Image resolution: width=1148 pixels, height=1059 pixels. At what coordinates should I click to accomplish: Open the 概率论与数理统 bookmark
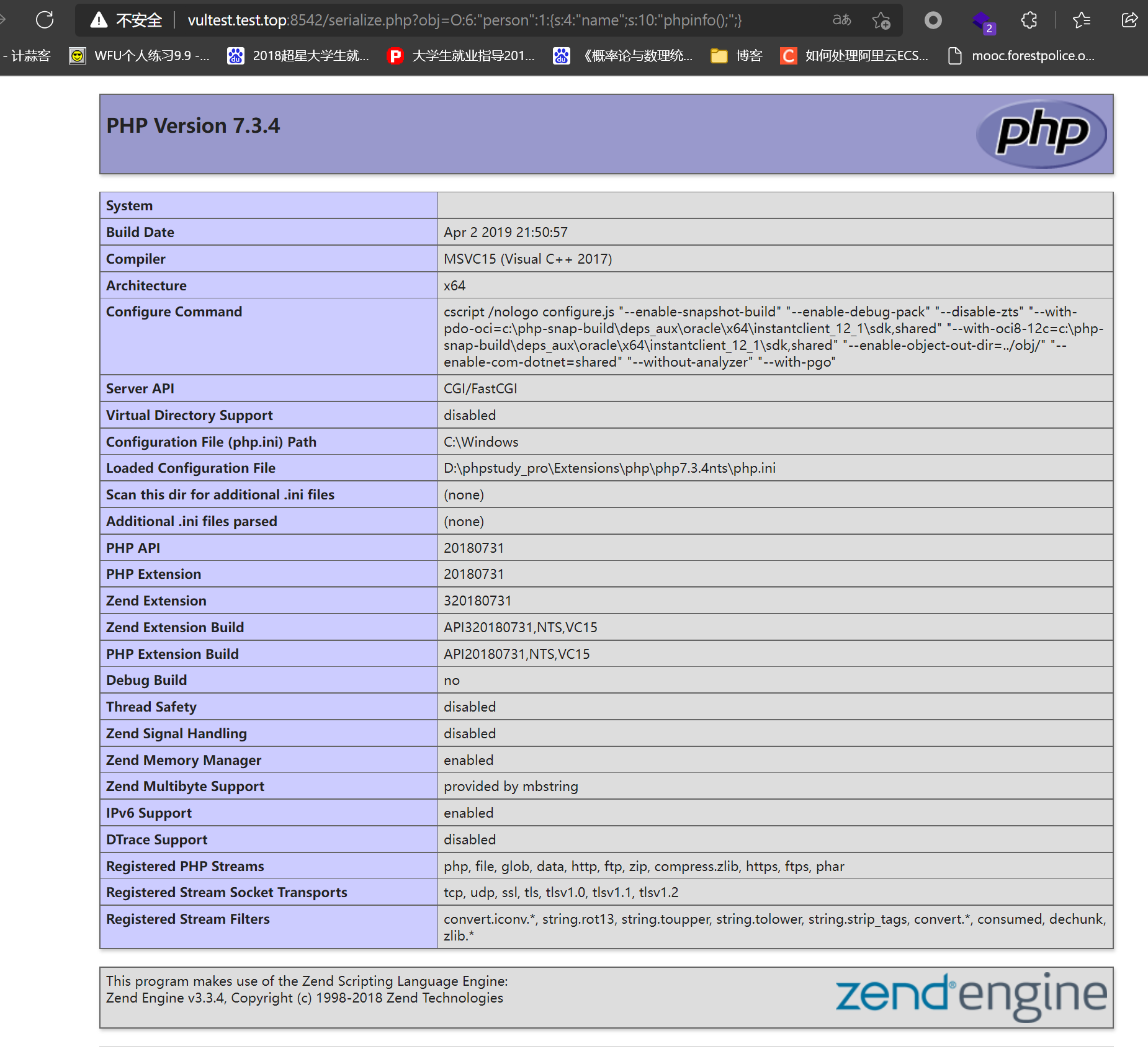point(627,55)
